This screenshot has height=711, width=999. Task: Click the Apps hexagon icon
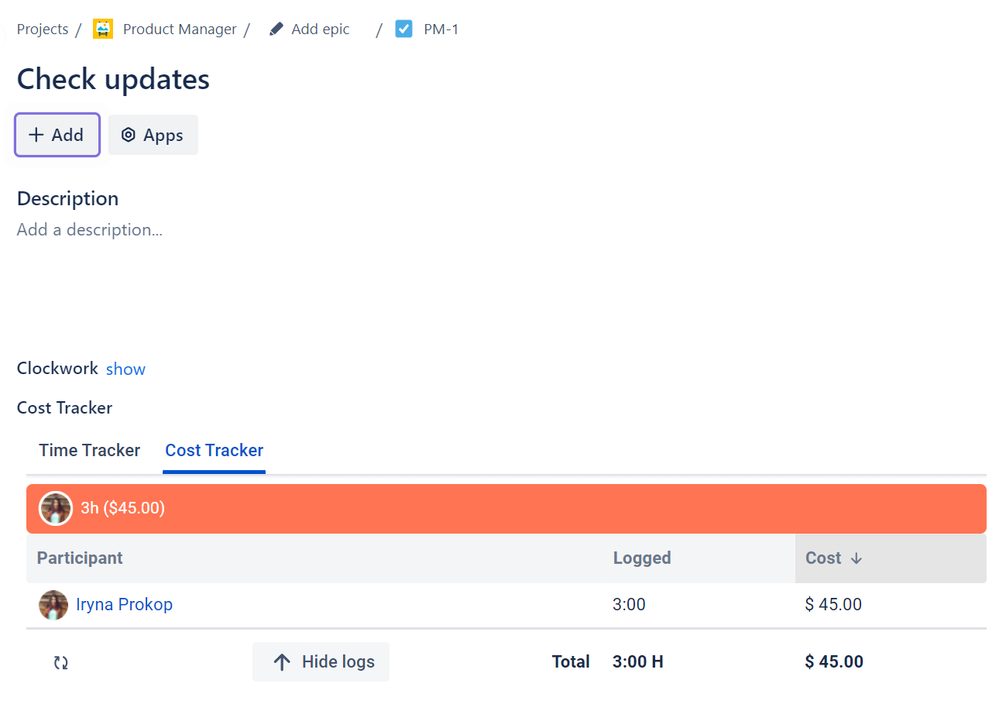[128, 135]
